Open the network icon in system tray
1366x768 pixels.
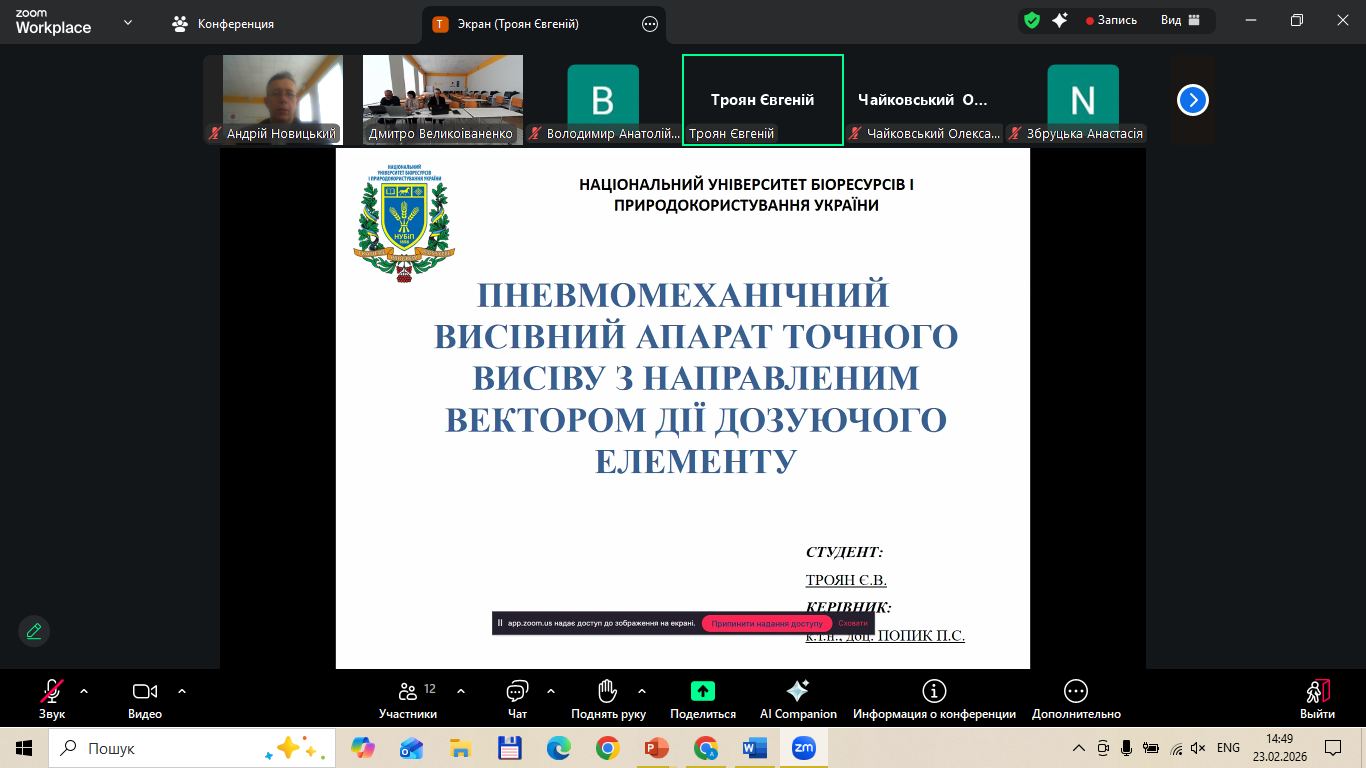(1176, 748)
